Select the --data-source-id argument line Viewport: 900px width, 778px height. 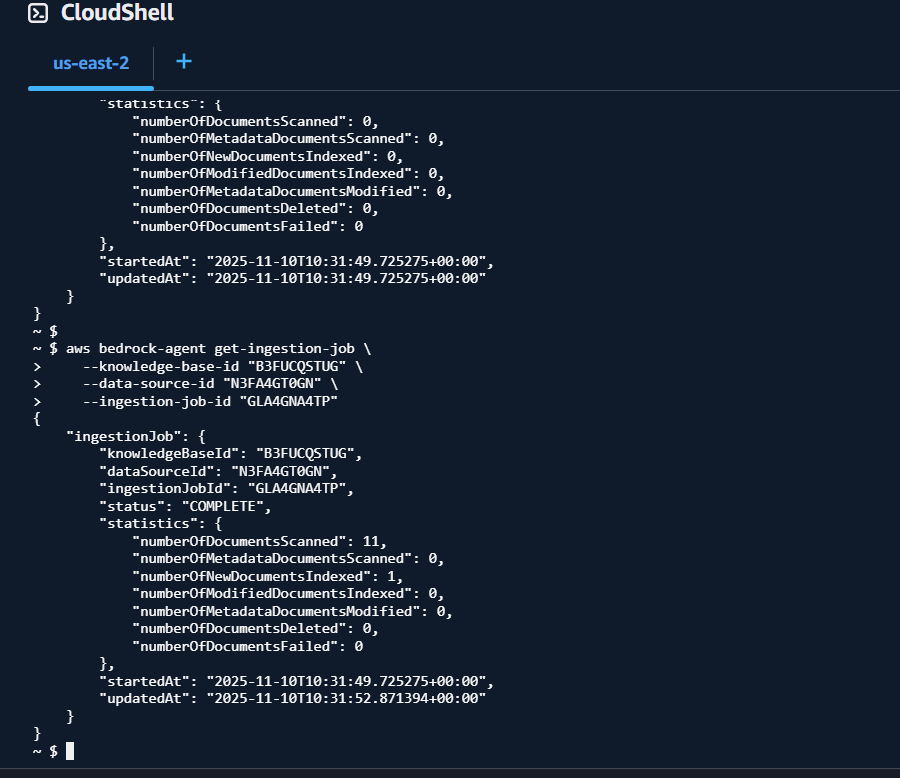coord(210,383)
